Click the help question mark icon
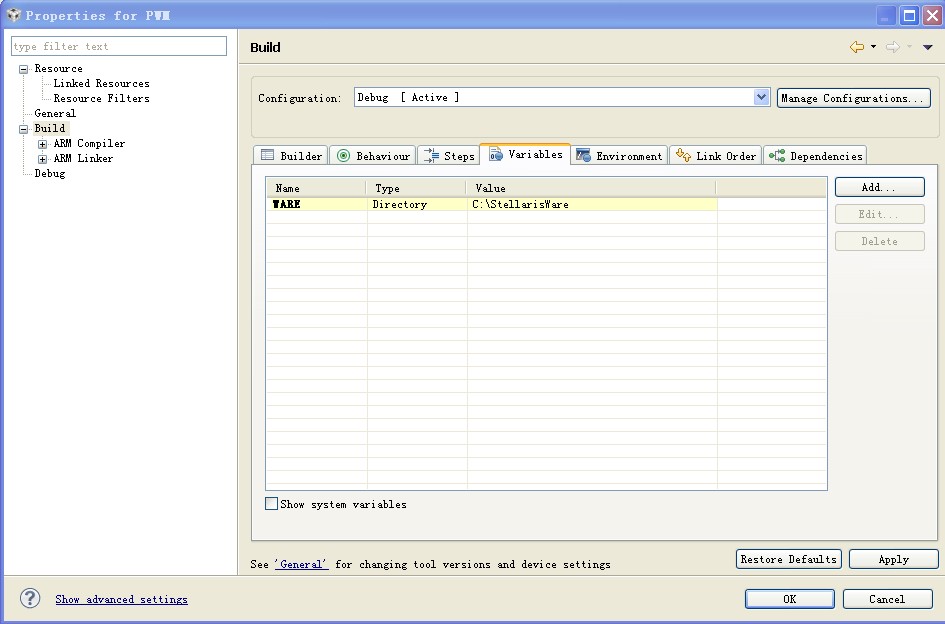Image resolution: width=945 pixels, height=624 pixels. [30, 598]
